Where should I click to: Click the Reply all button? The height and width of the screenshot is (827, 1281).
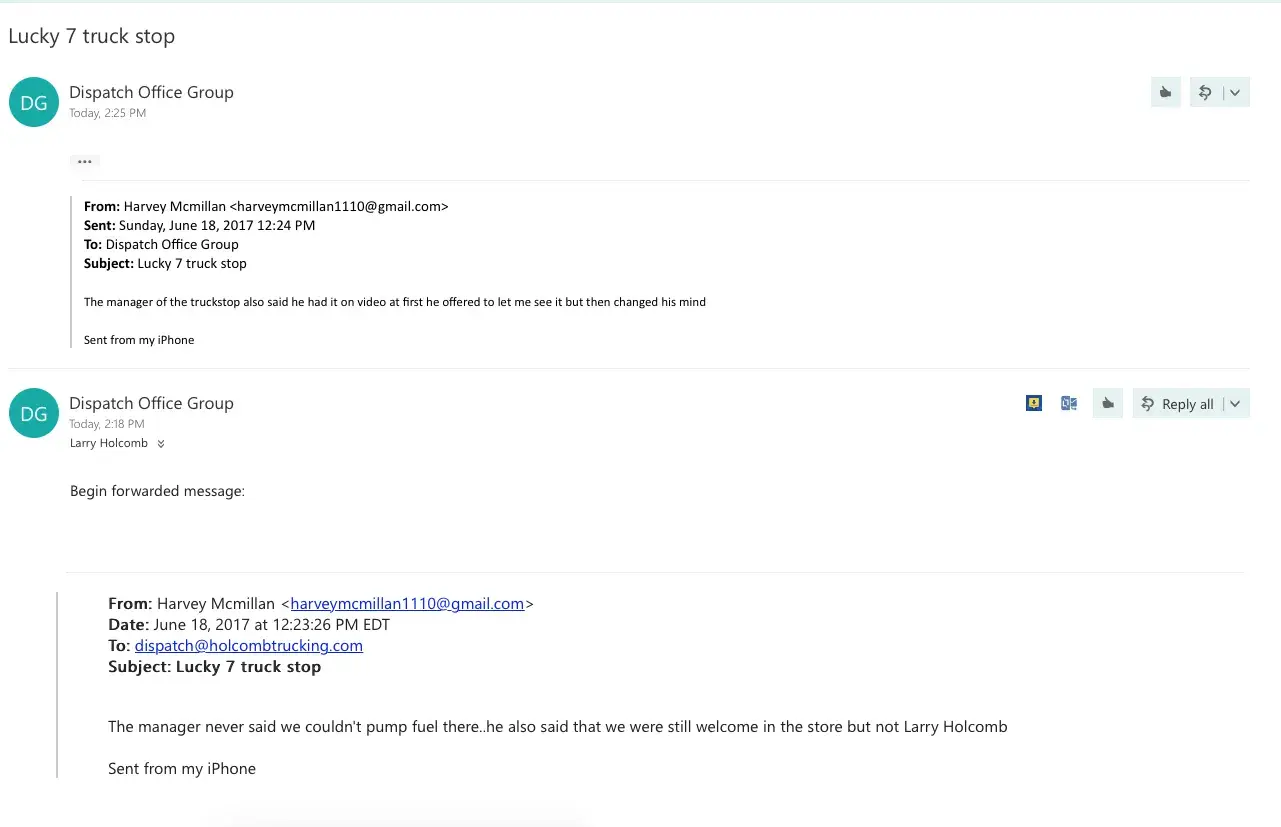point(1178,404)
